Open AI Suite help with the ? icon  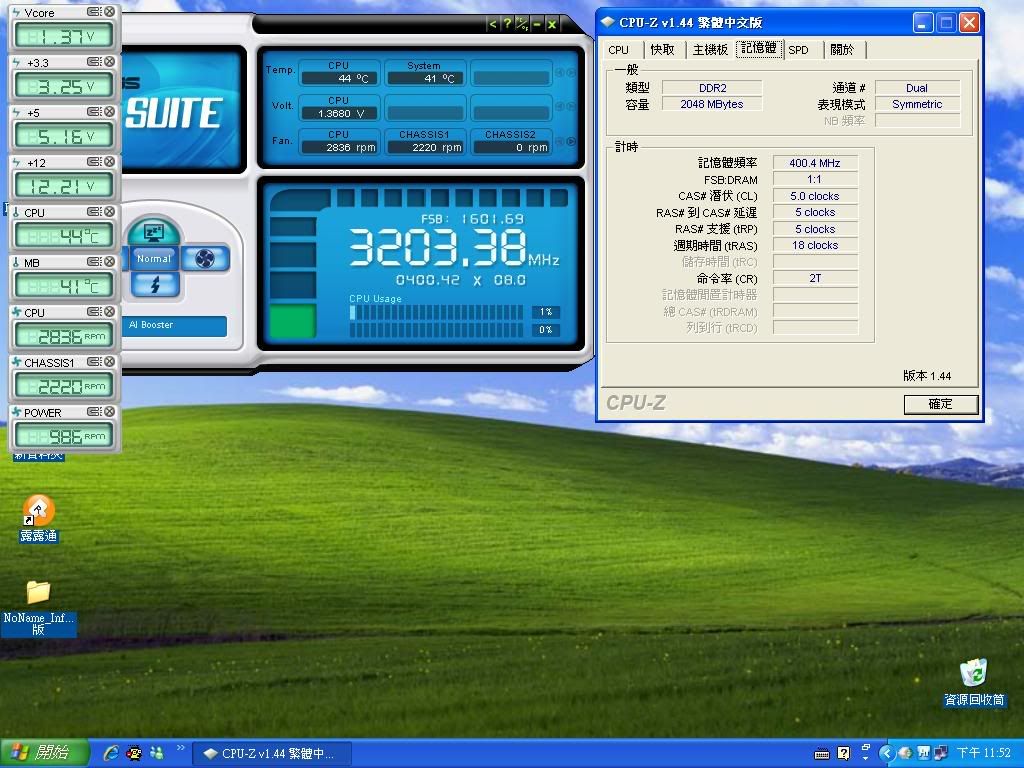507,24
